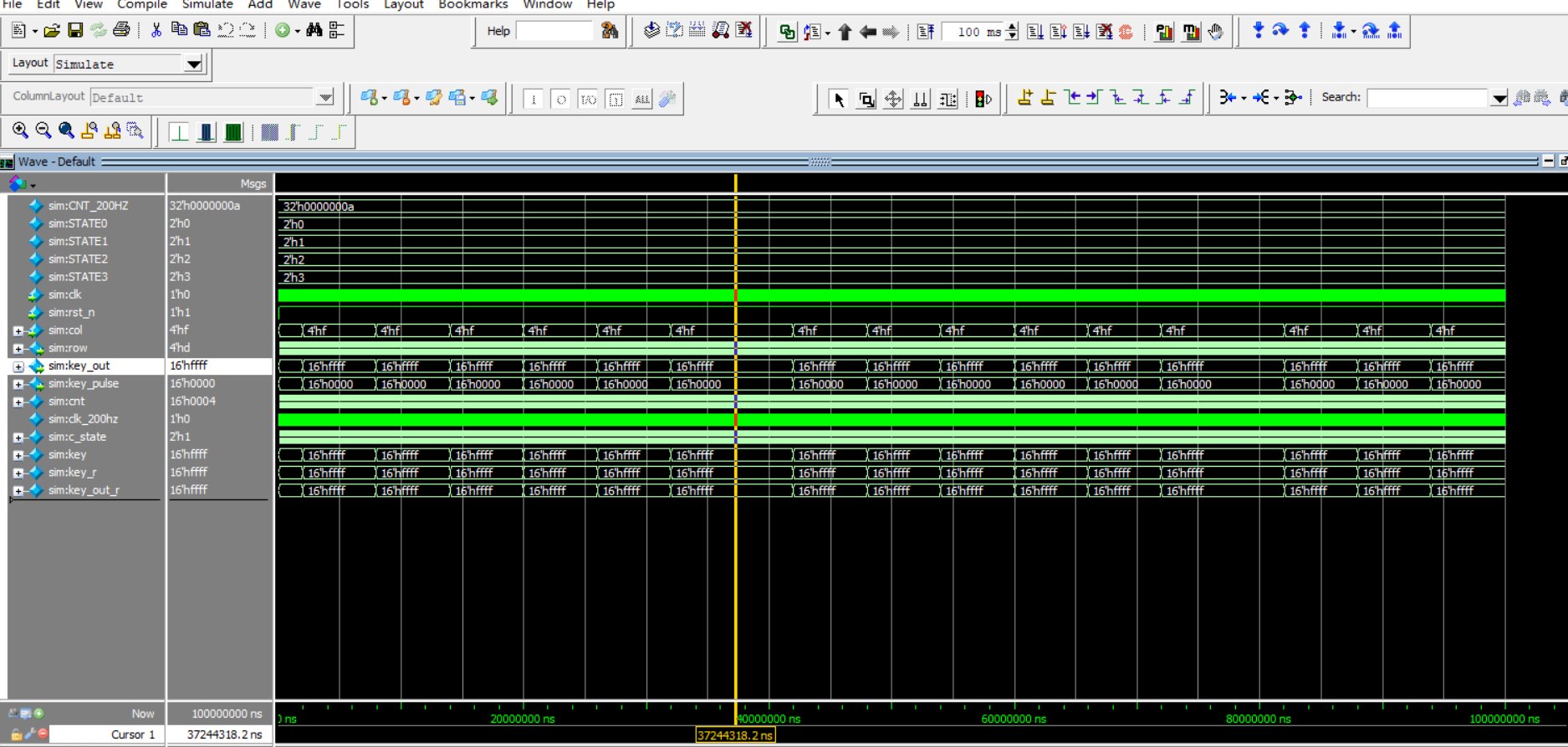The height and width of the screenshot is (747, 1568).
Task: Toggle Pan Mode four-arrow tool
Action: (x=893, y=100)
